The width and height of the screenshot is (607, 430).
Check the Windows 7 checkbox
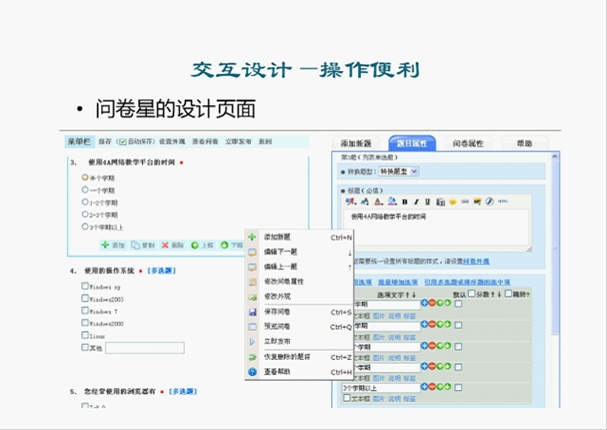[x=85, y=310]
